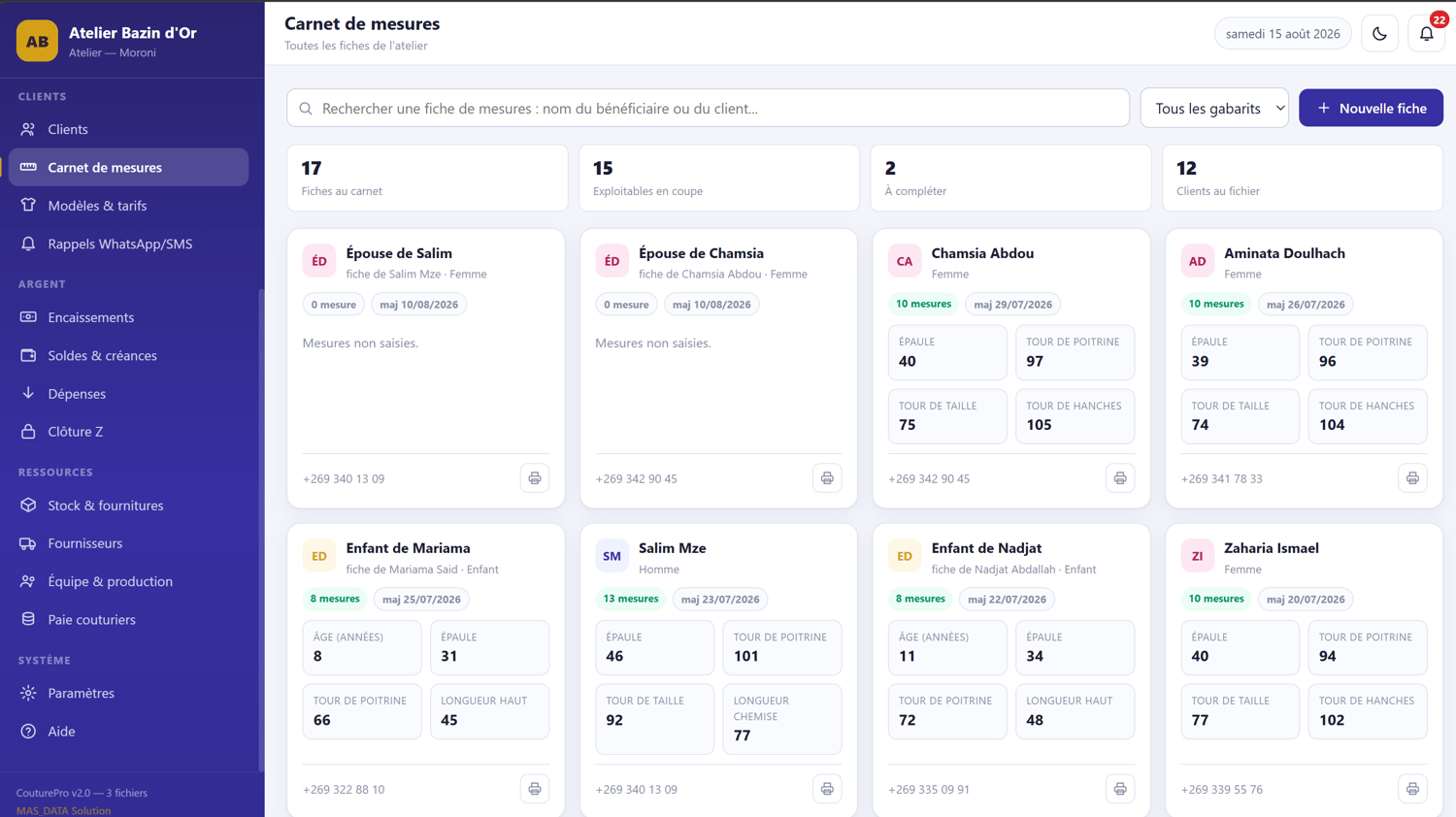
Task: Expand the Tous les gabarits dropdown
Action: pyautogui.click(x=1214, y=108)
